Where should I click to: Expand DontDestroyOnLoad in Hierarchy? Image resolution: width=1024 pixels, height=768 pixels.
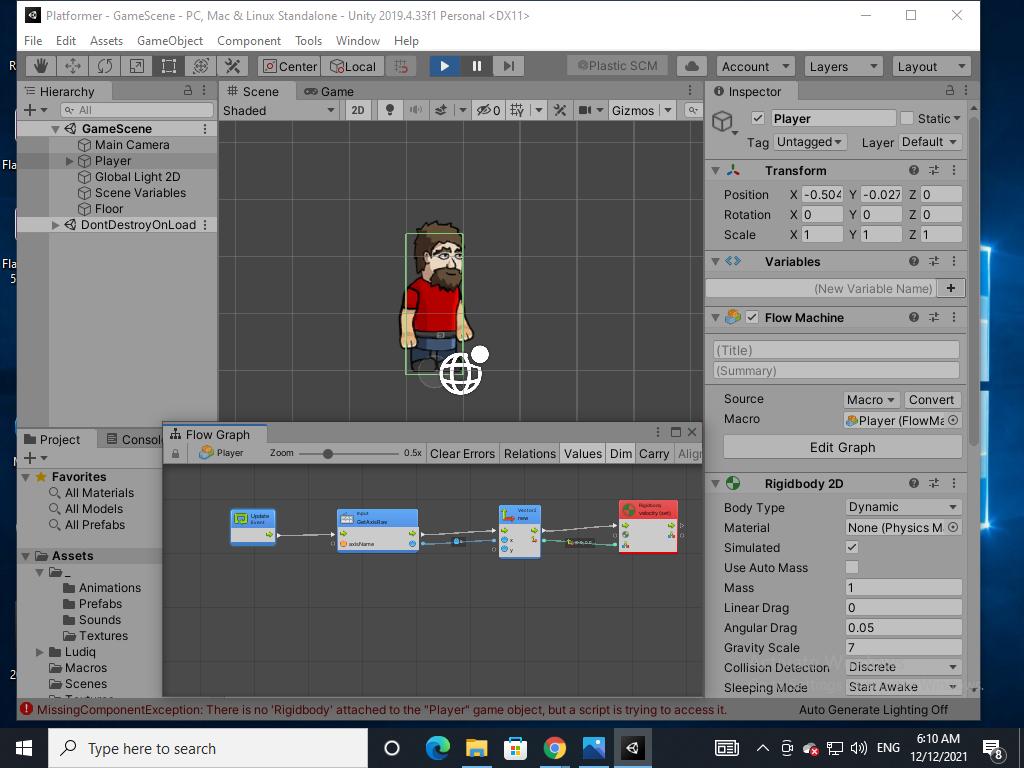point(56,225)
